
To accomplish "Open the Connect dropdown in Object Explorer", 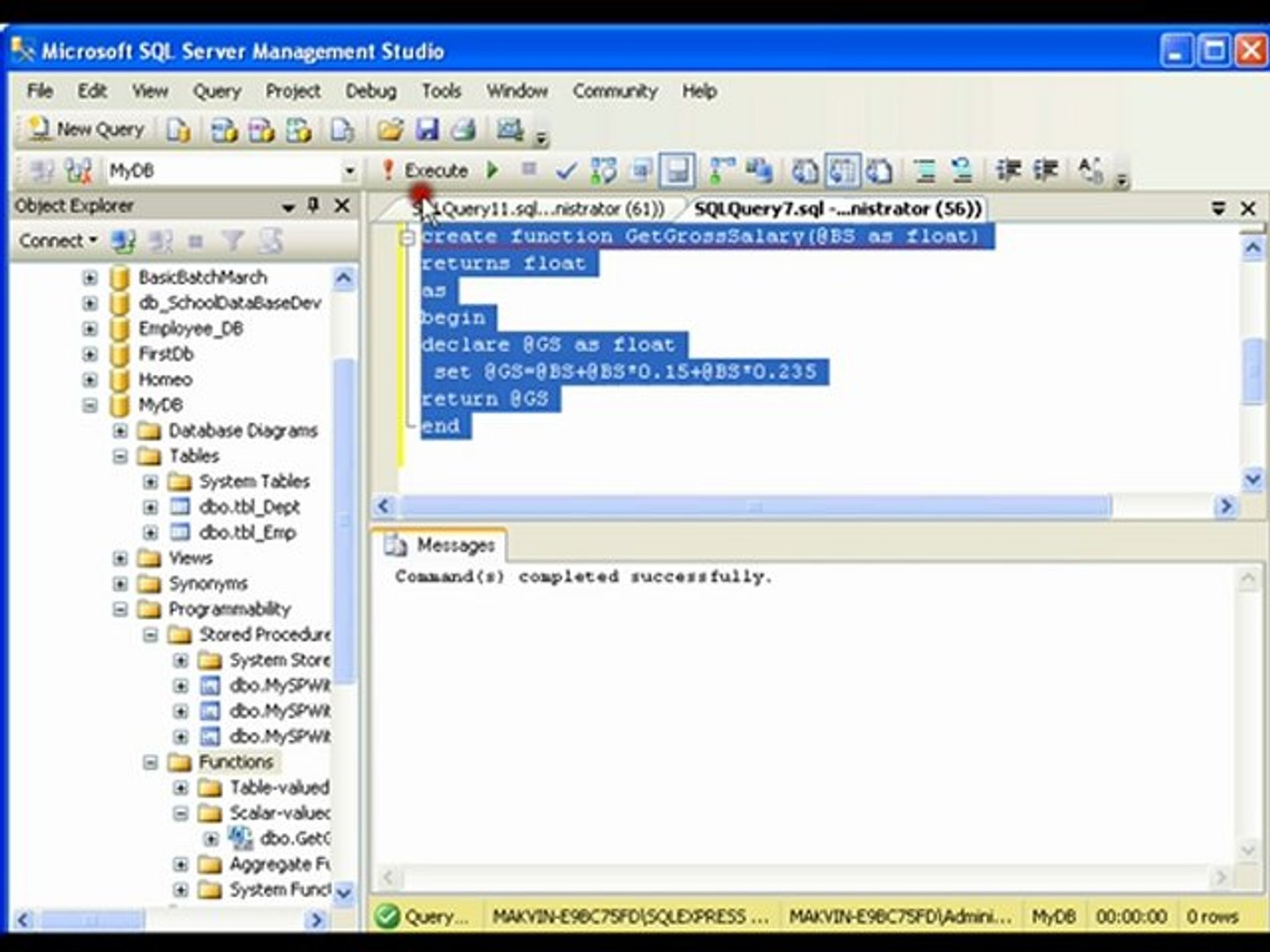I will [x=58, y=241].
